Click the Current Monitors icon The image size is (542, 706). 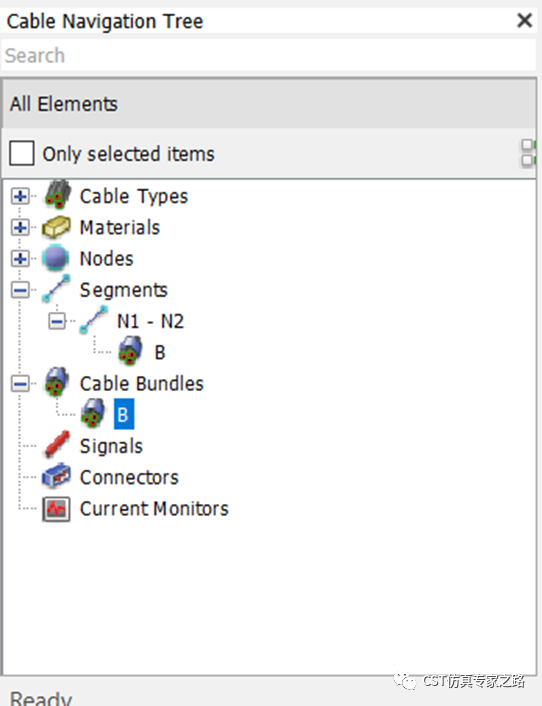click(x=56, y=509)
